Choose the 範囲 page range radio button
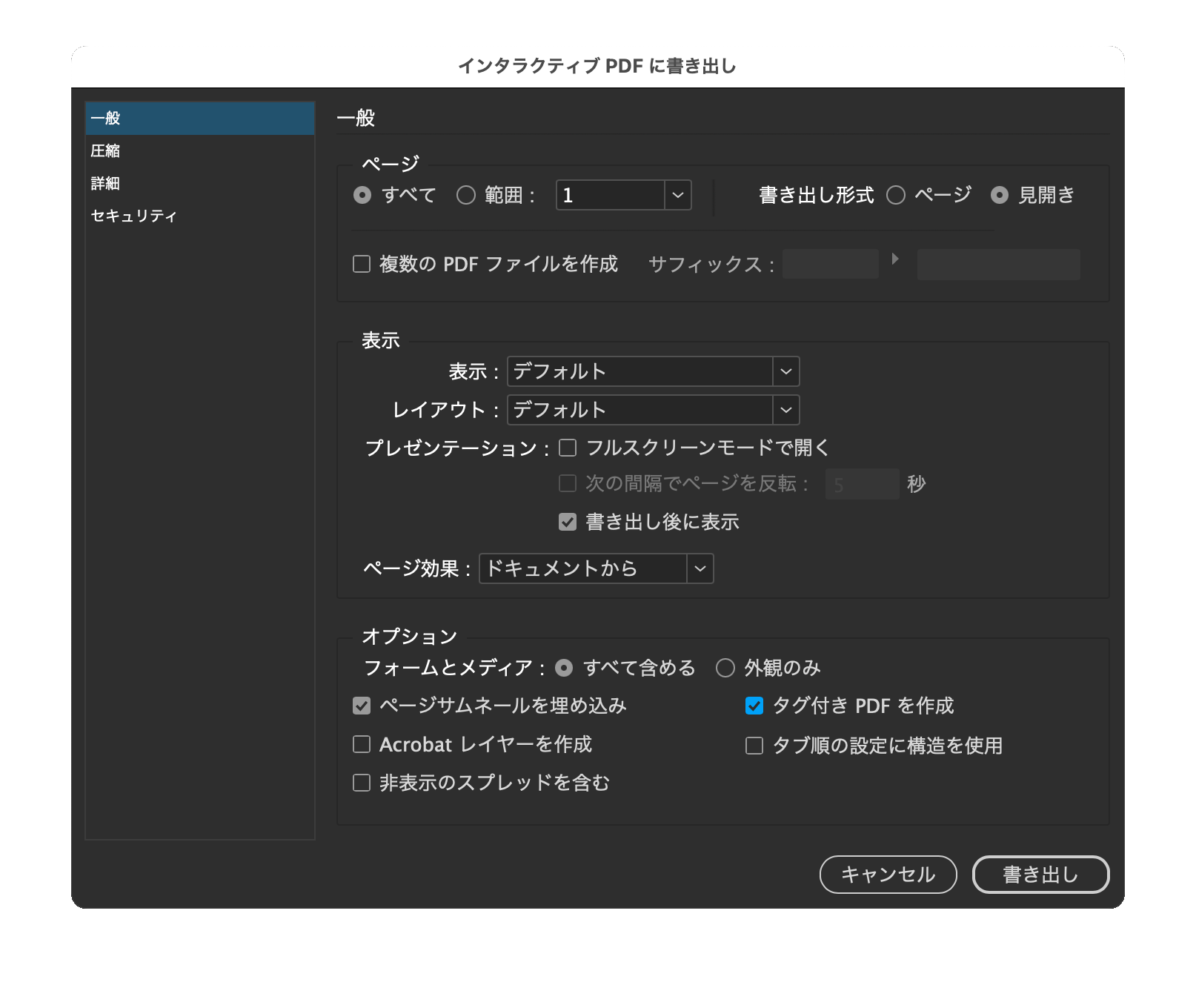The height and width of the screenshot is (1008, 1196). 466,195
